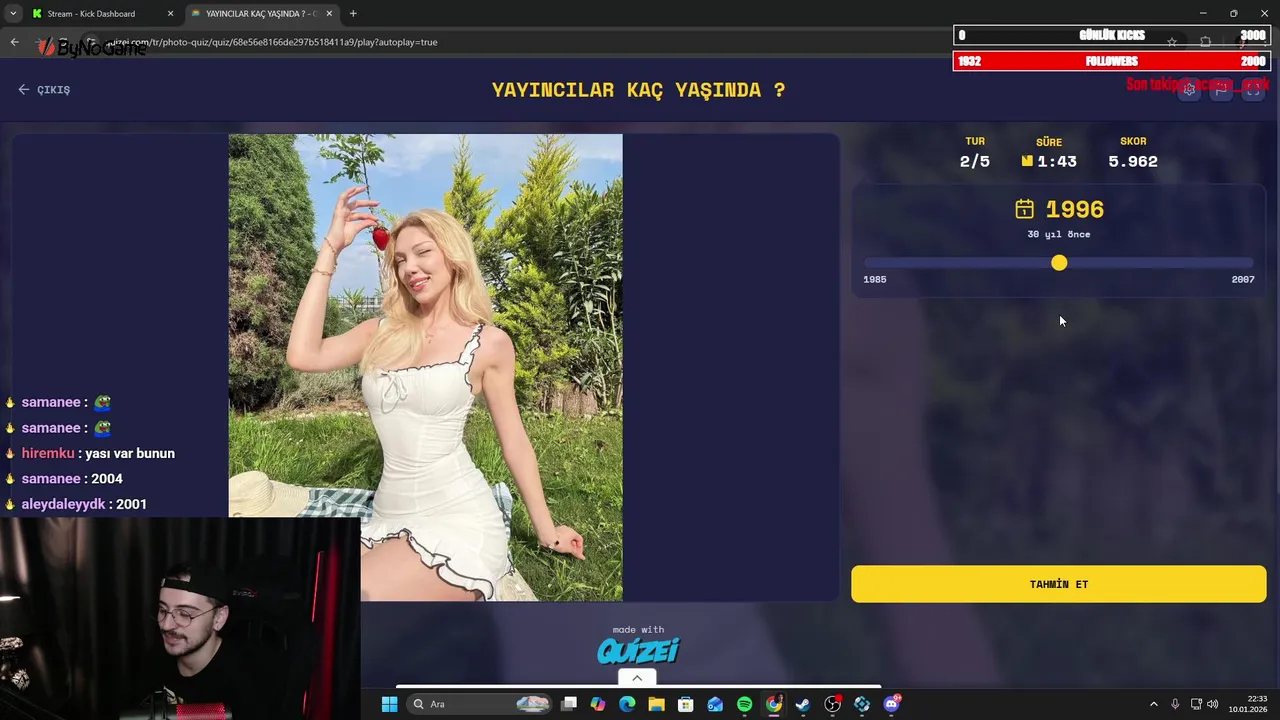Viewport: 1280px width, 720px height.
Task: Show hidden system tray icons
Action: (1153, 704)
